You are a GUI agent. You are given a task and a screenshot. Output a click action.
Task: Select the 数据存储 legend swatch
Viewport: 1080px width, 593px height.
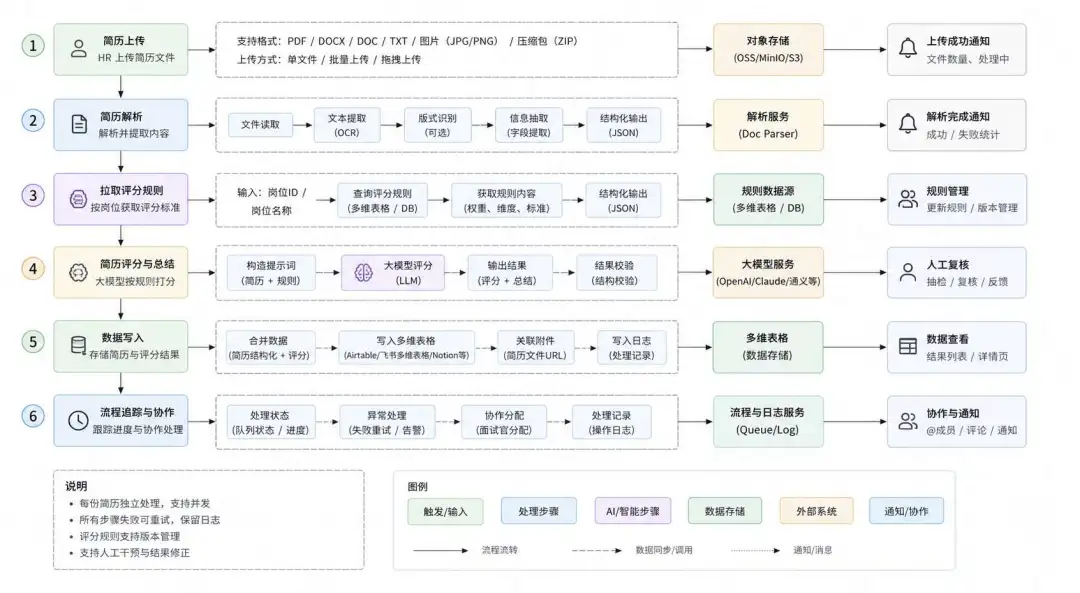[725, 511]
